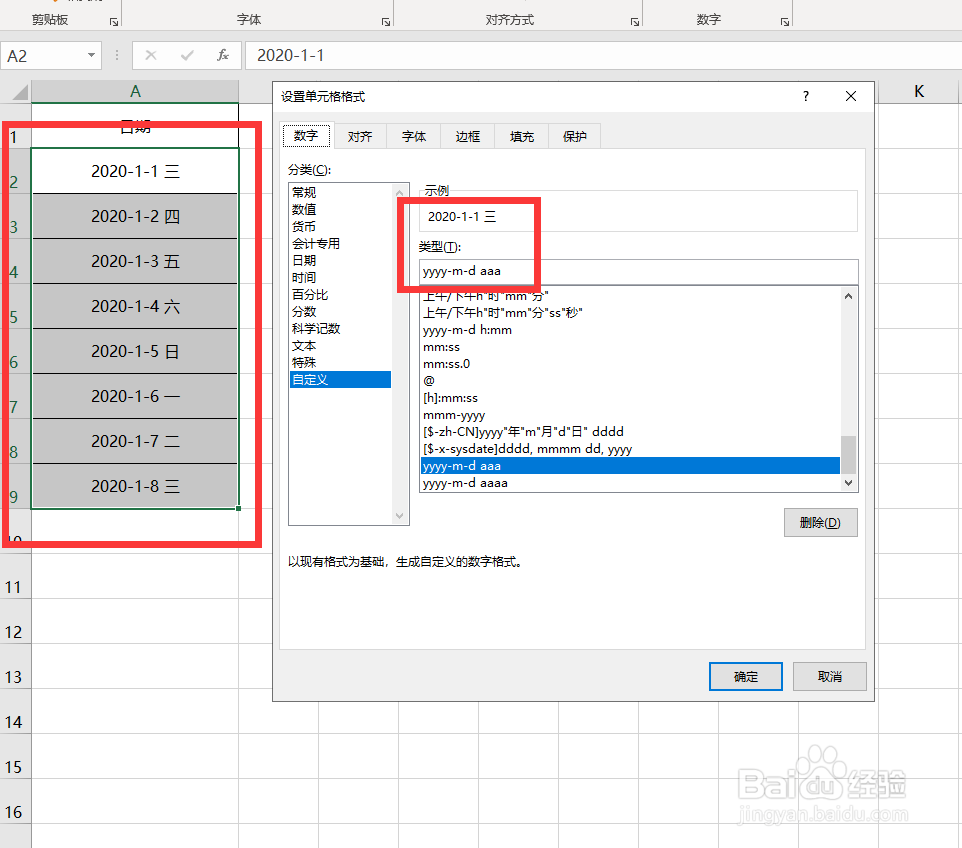Close the Format Cells dialog
This screenshot has width=962, height=848.
point(850,96)
